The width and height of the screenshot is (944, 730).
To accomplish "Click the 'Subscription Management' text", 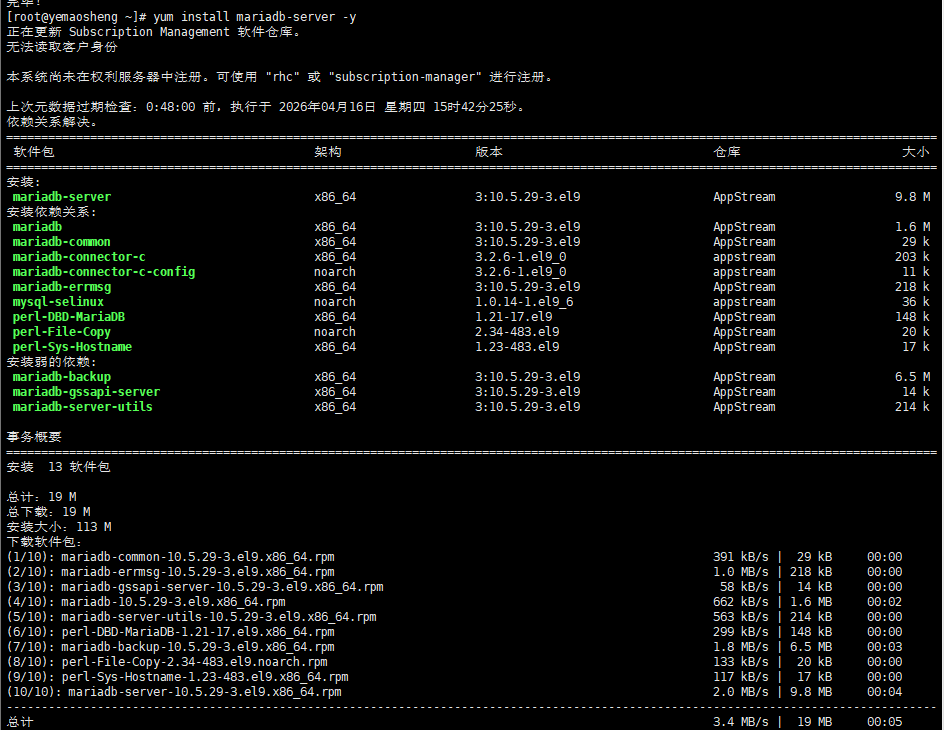I will 149,32.
